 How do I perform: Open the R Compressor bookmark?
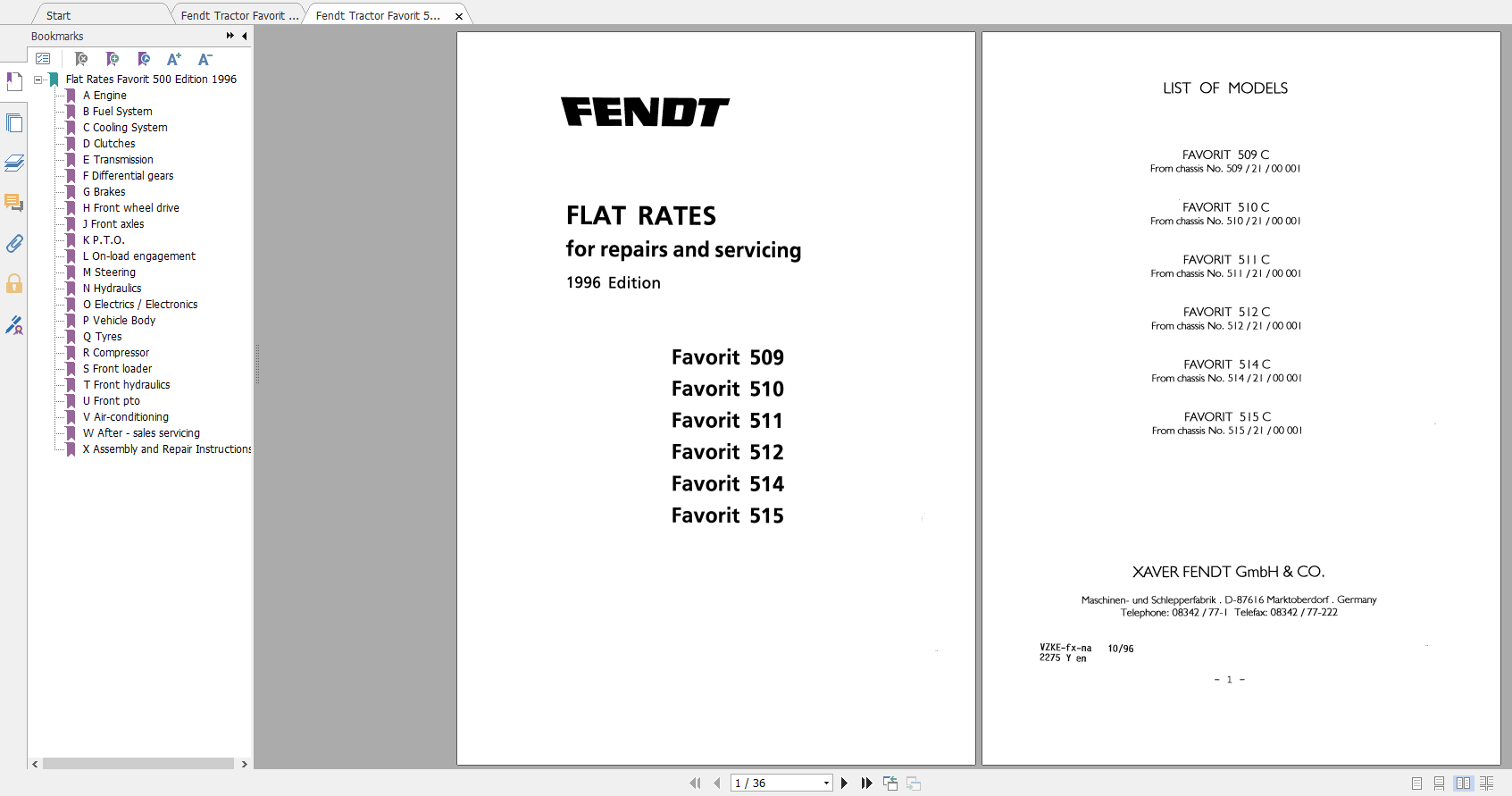coord(116,353)
